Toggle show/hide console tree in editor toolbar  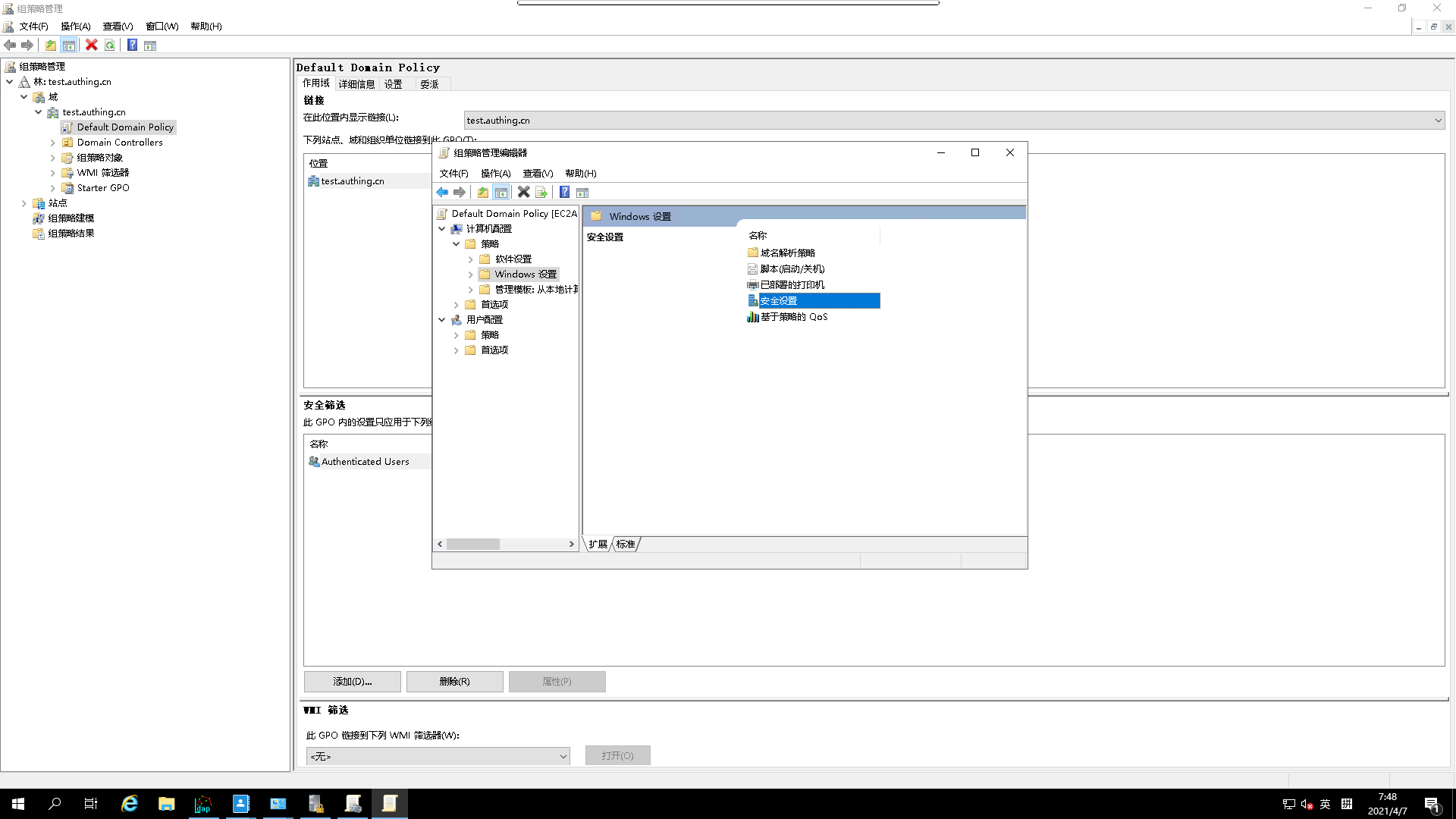pos(501,193)
